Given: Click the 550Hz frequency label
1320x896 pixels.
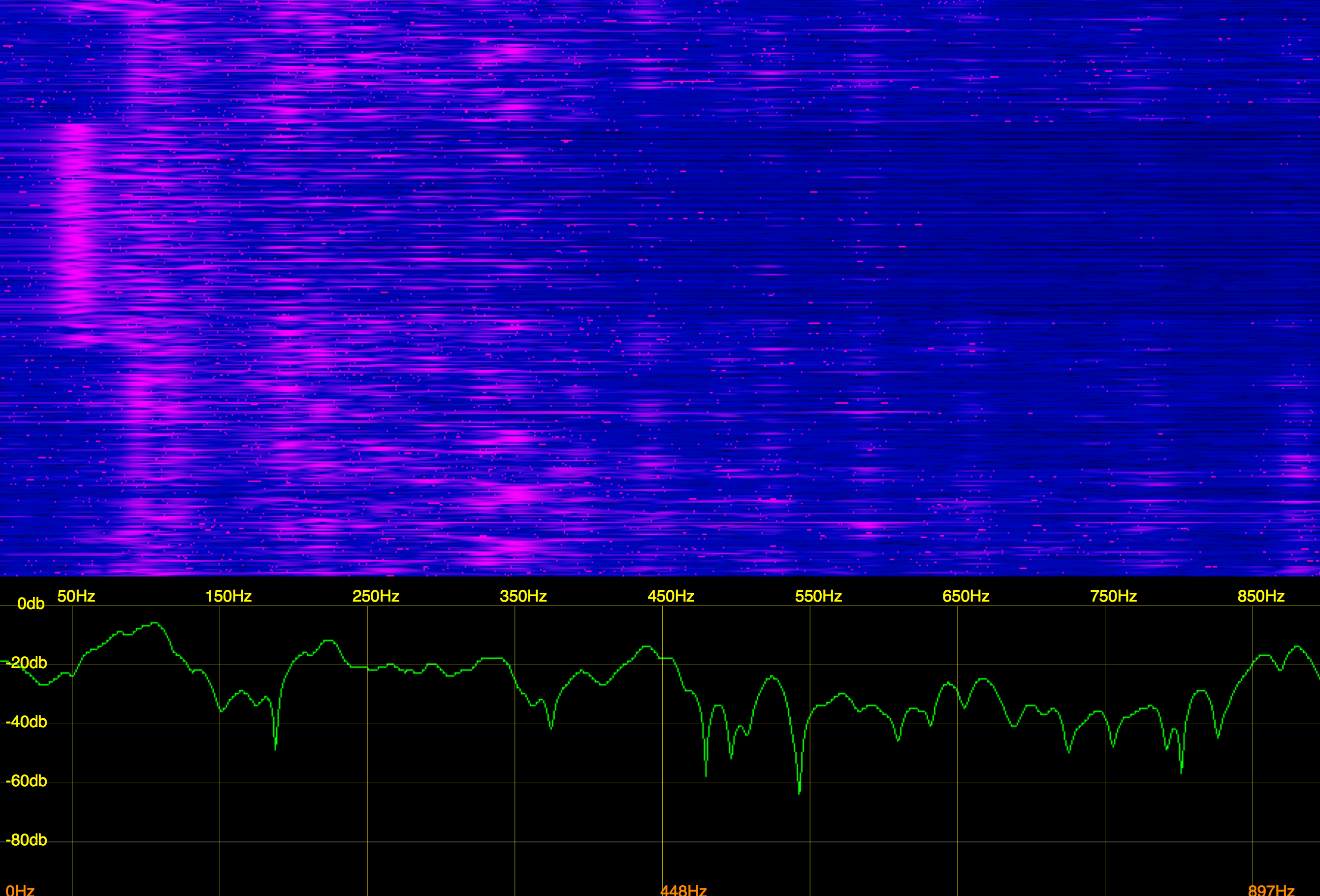Looking at the screenshot, I should pyautogui.click(x=818, y=596).
